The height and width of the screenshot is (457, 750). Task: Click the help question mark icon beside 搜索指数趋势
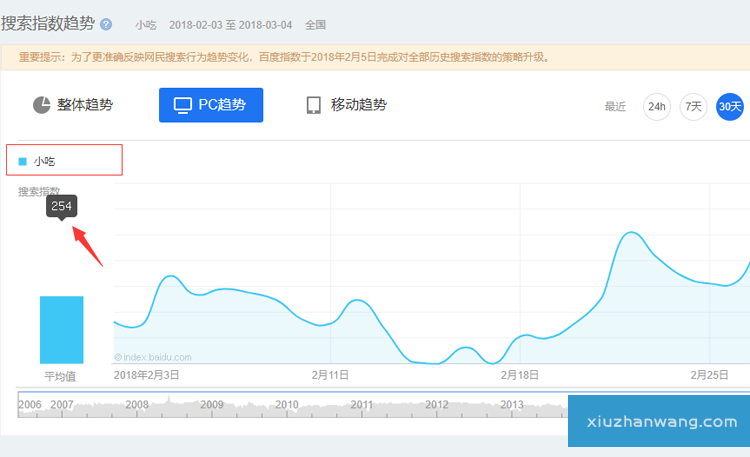pyautogui.click(x=107, y=24)
